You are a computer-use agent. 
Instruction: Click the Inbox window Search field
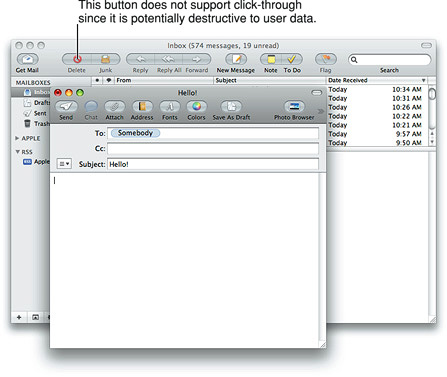pos(389,60)
